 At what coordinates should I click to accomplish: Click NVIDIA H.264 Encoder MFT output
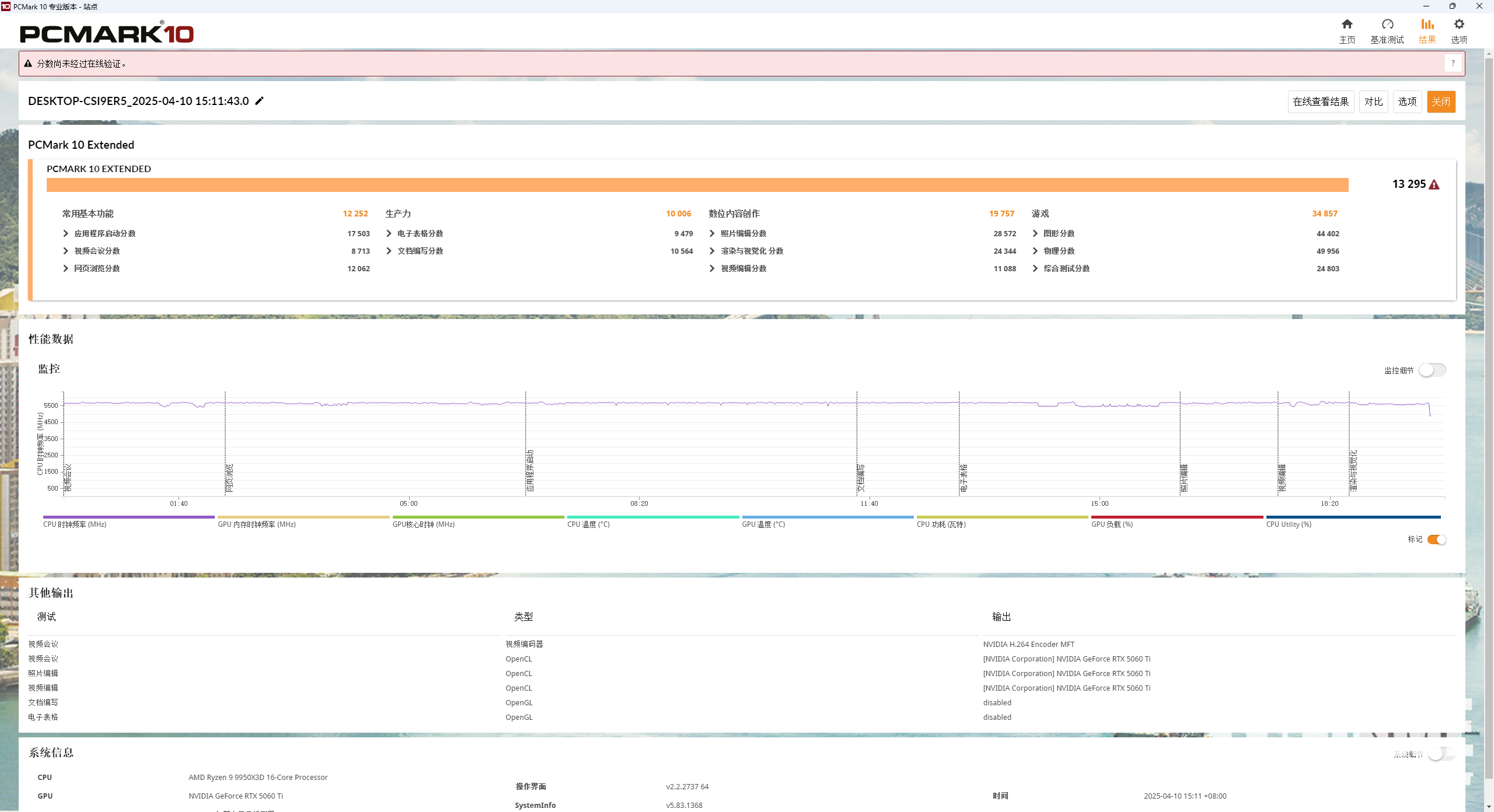point(1029,644)
